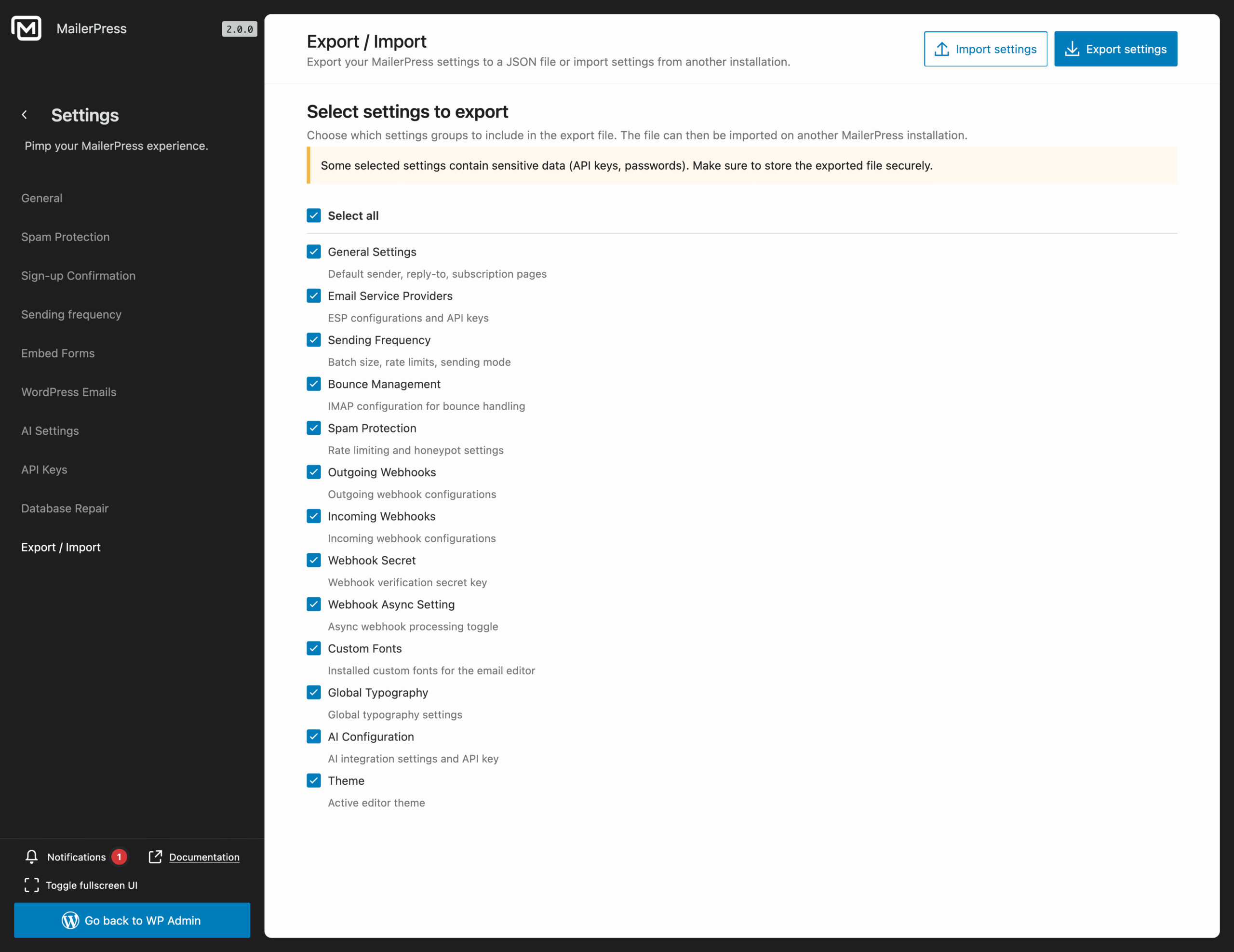The width and height of the screenshot is (1234, 952).
Task: Uncheck Incoming Webhooks checkbox
Action: 314,516
